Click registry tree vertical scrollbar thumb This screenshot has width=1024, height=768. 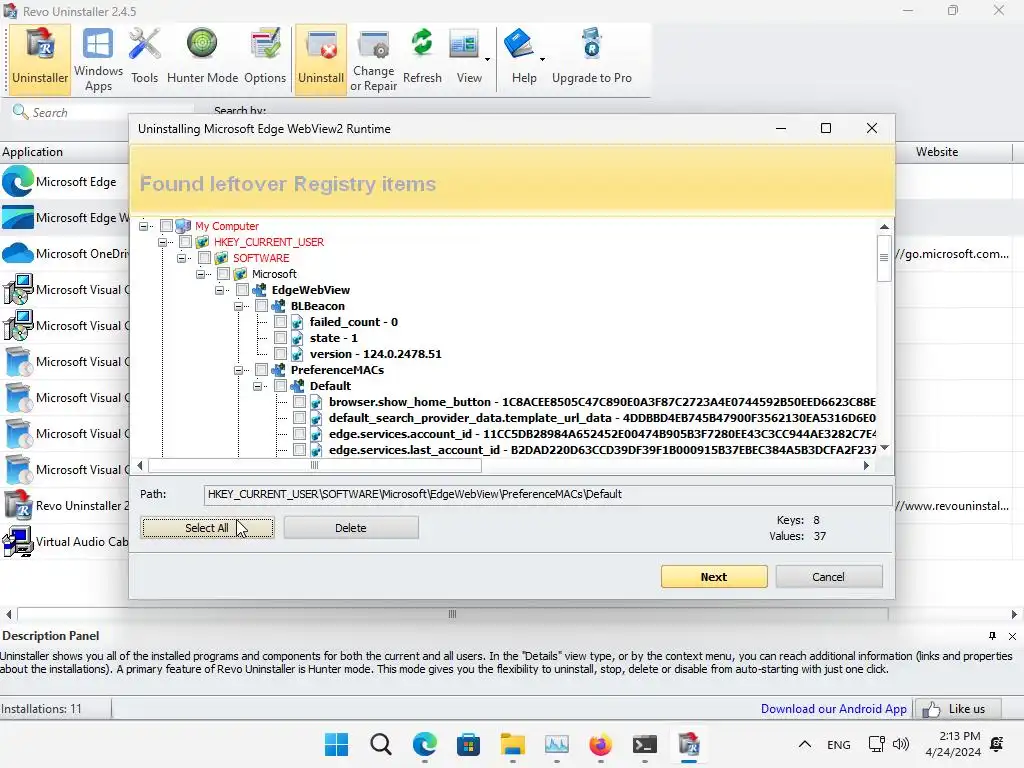pyautogui.click(x=884, y=257)
